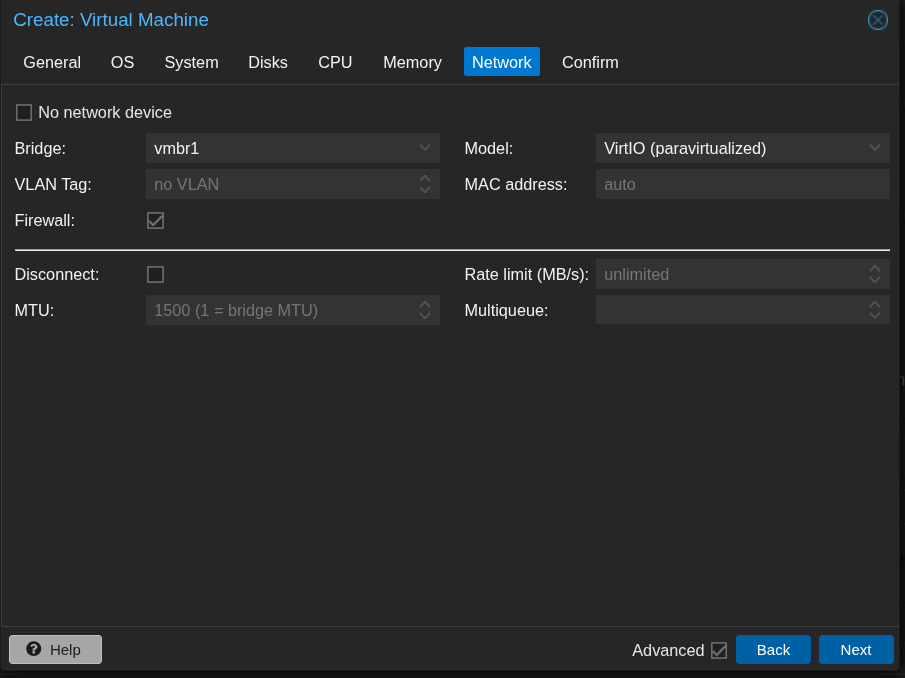Adjust the Rate limit spinner arrows
Image resolution: width=905 pixels, height=678 pixels.
point(874,274)
